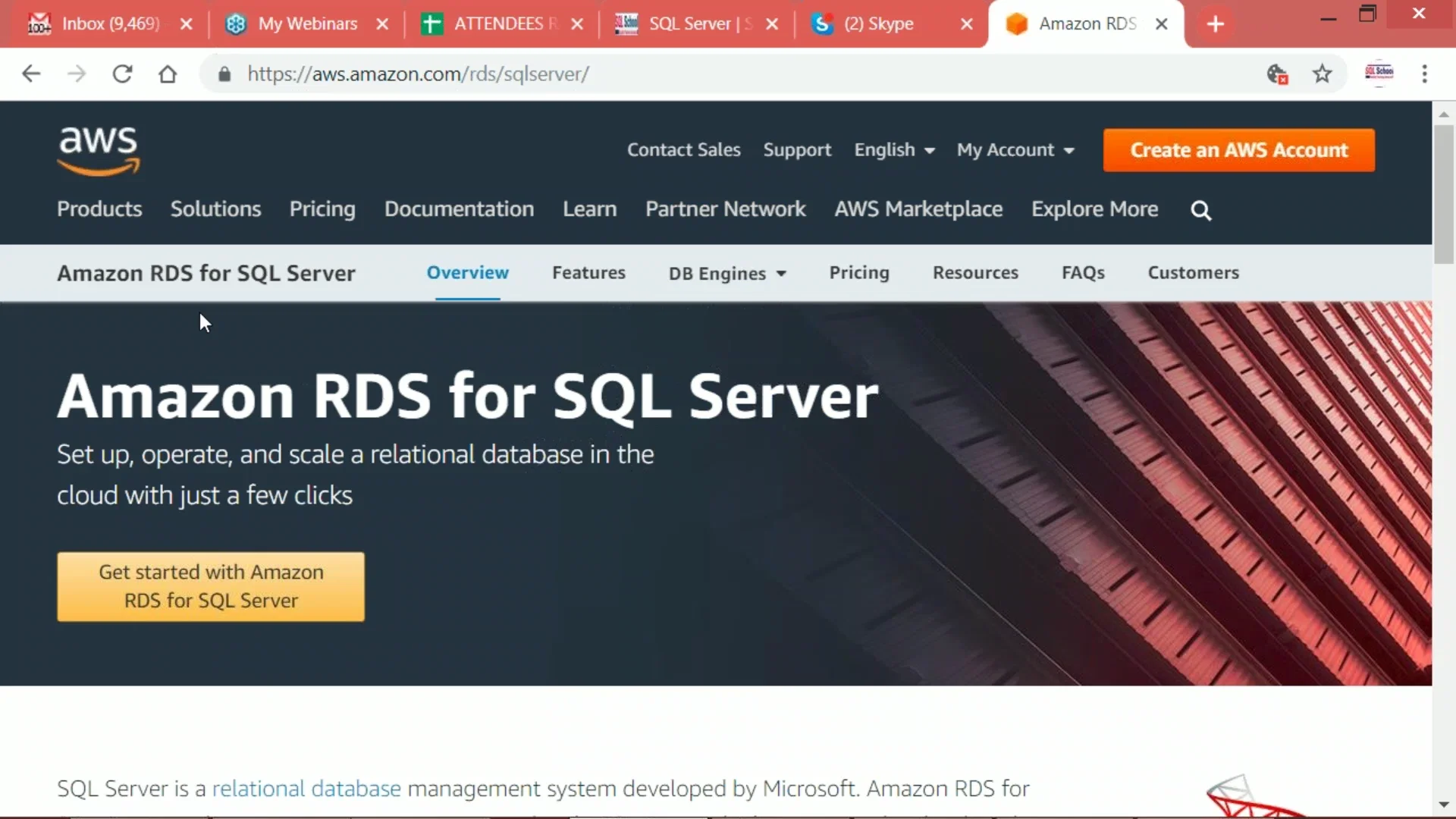Close the My Webinars tab
This screenshot has height=819, width=1456.
(x=383, y=24)
